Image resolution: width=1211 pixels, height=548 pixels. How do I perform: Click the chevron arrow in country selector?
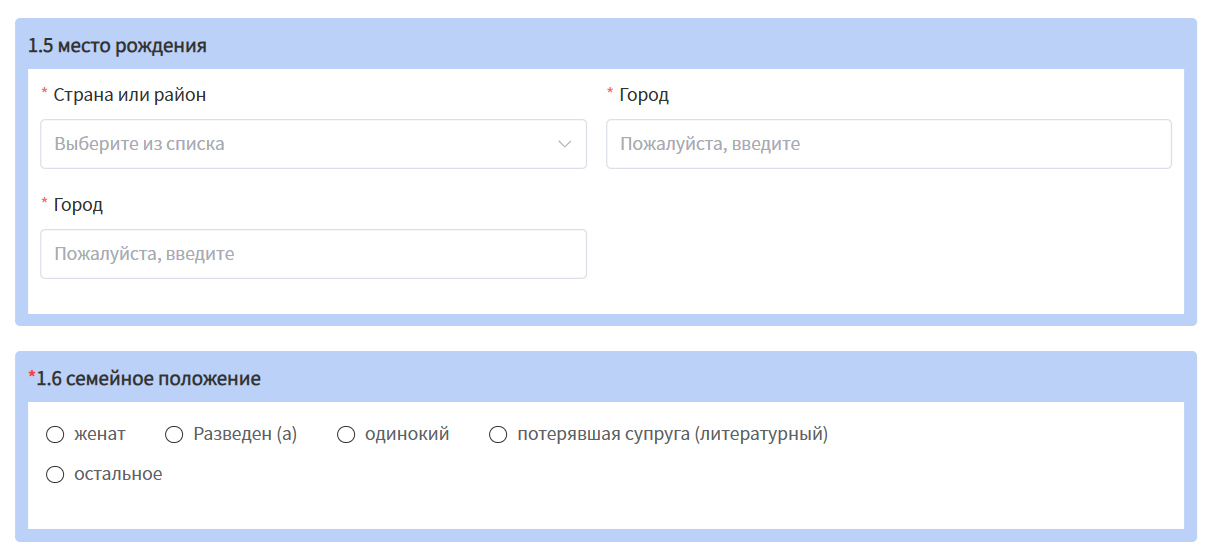coord(564,144)
